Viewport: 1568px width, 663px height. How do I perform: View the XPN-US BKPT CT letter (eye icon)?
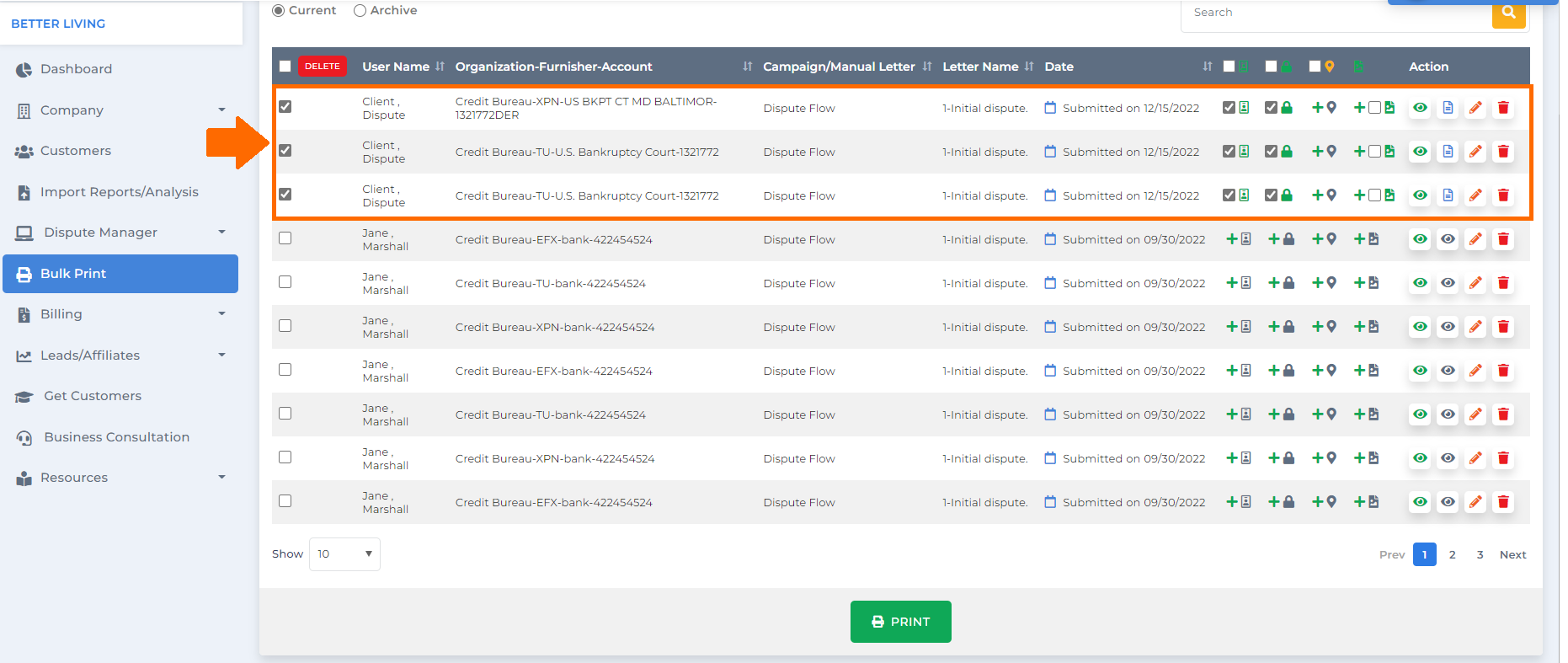(x=1420, y=108)
